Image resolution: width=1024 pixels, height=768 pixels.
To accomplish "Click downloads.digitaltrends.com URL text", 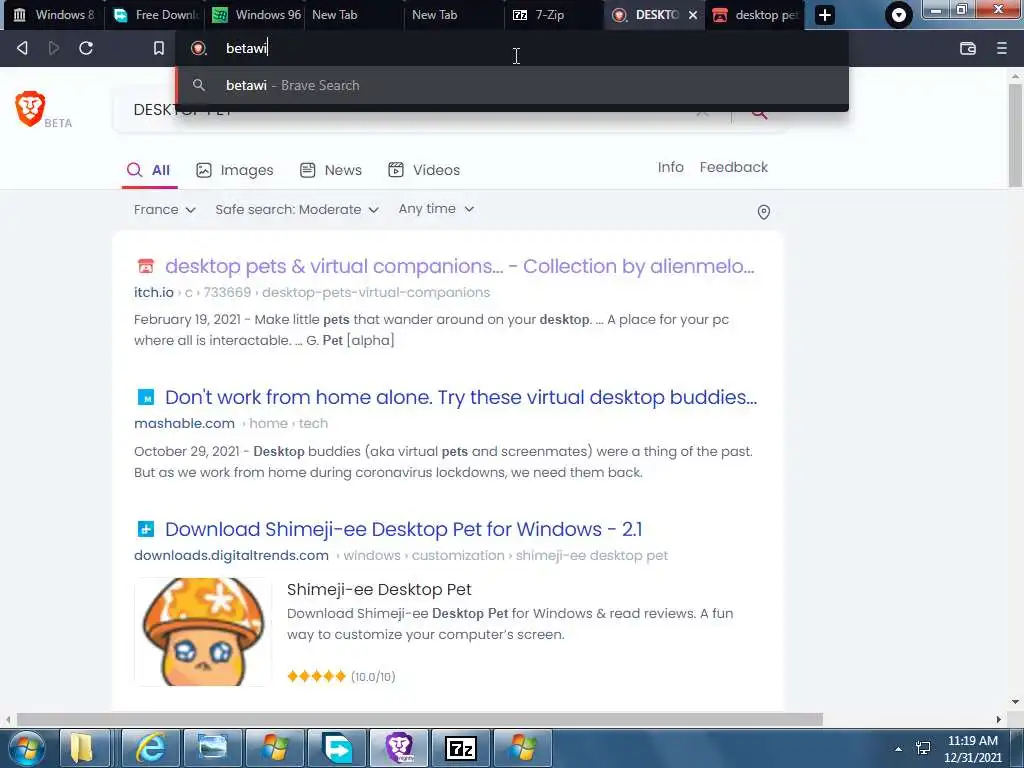I will pos(231,555).
